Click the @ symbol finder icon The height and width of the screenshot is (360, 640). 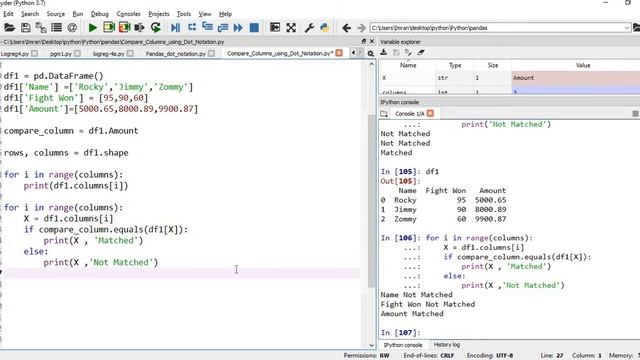72,28
